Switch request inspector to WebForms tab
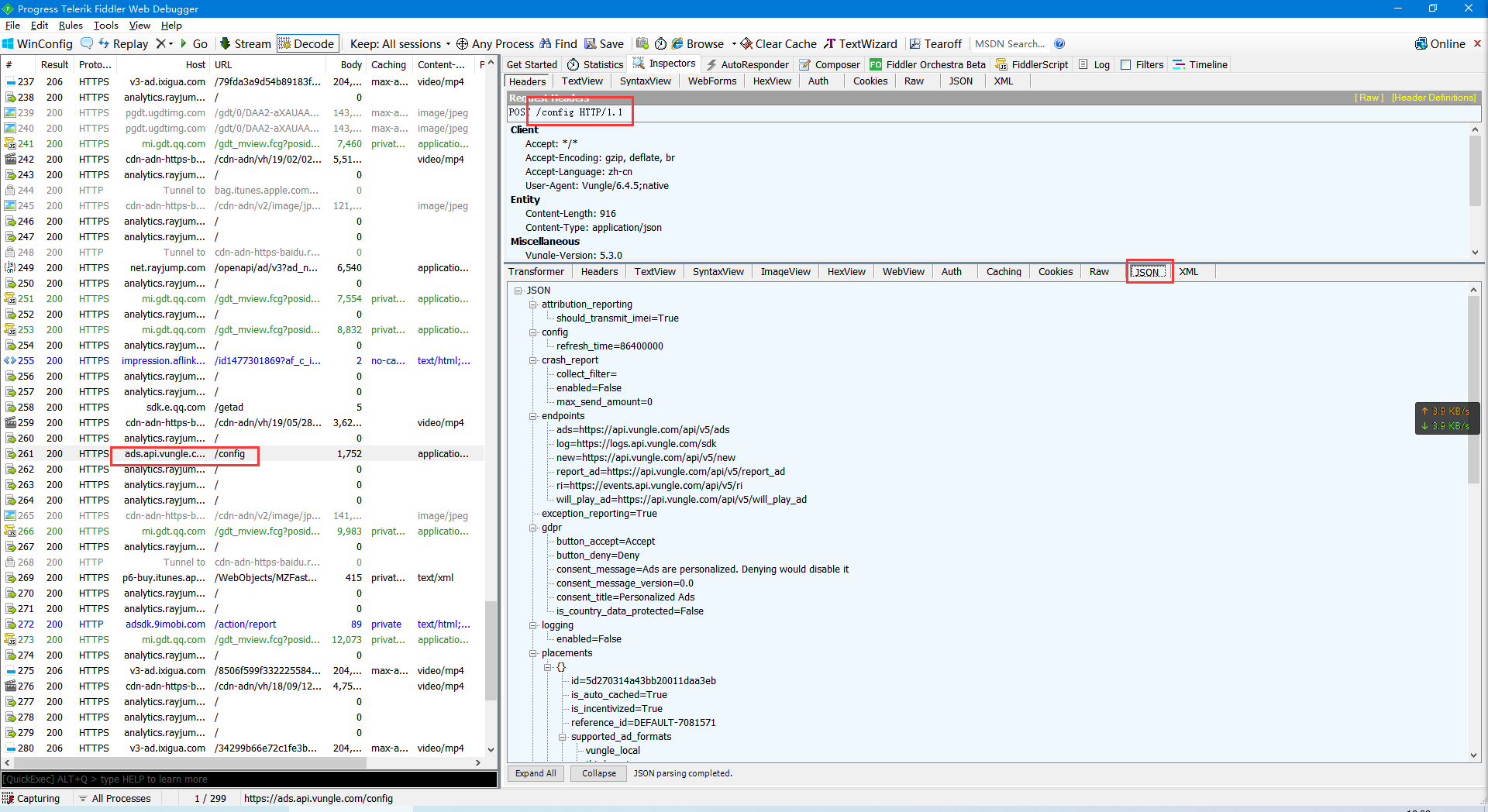 click(712, 81)
